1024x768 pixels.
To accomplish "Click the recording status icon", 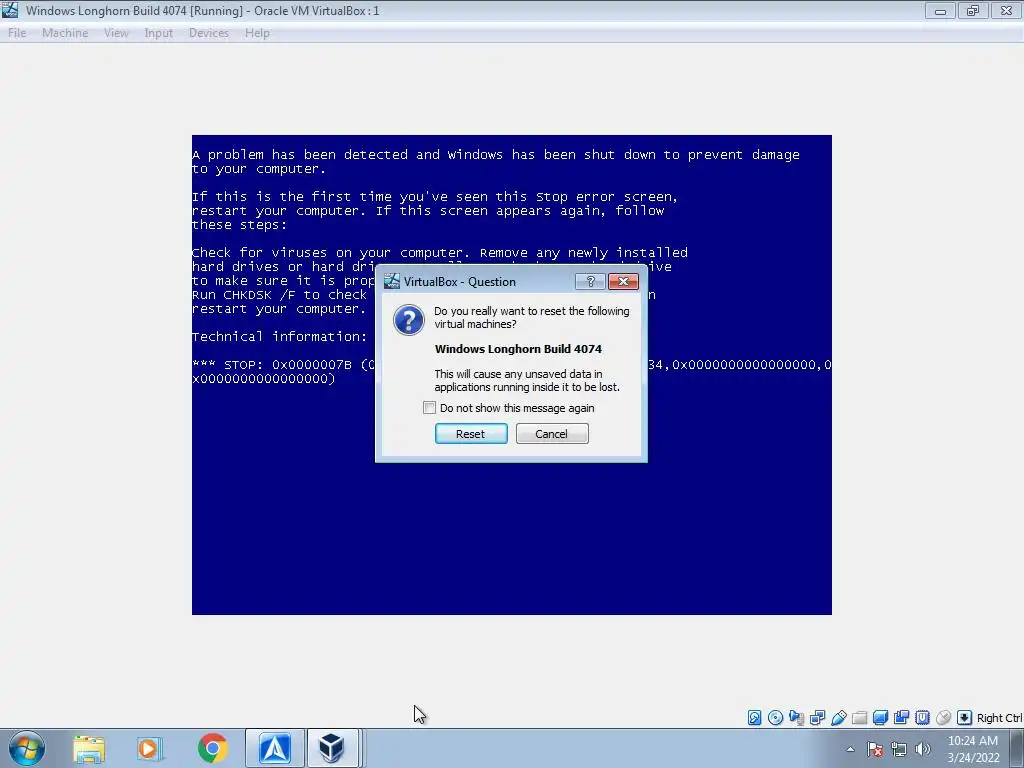I will (901, 718).
